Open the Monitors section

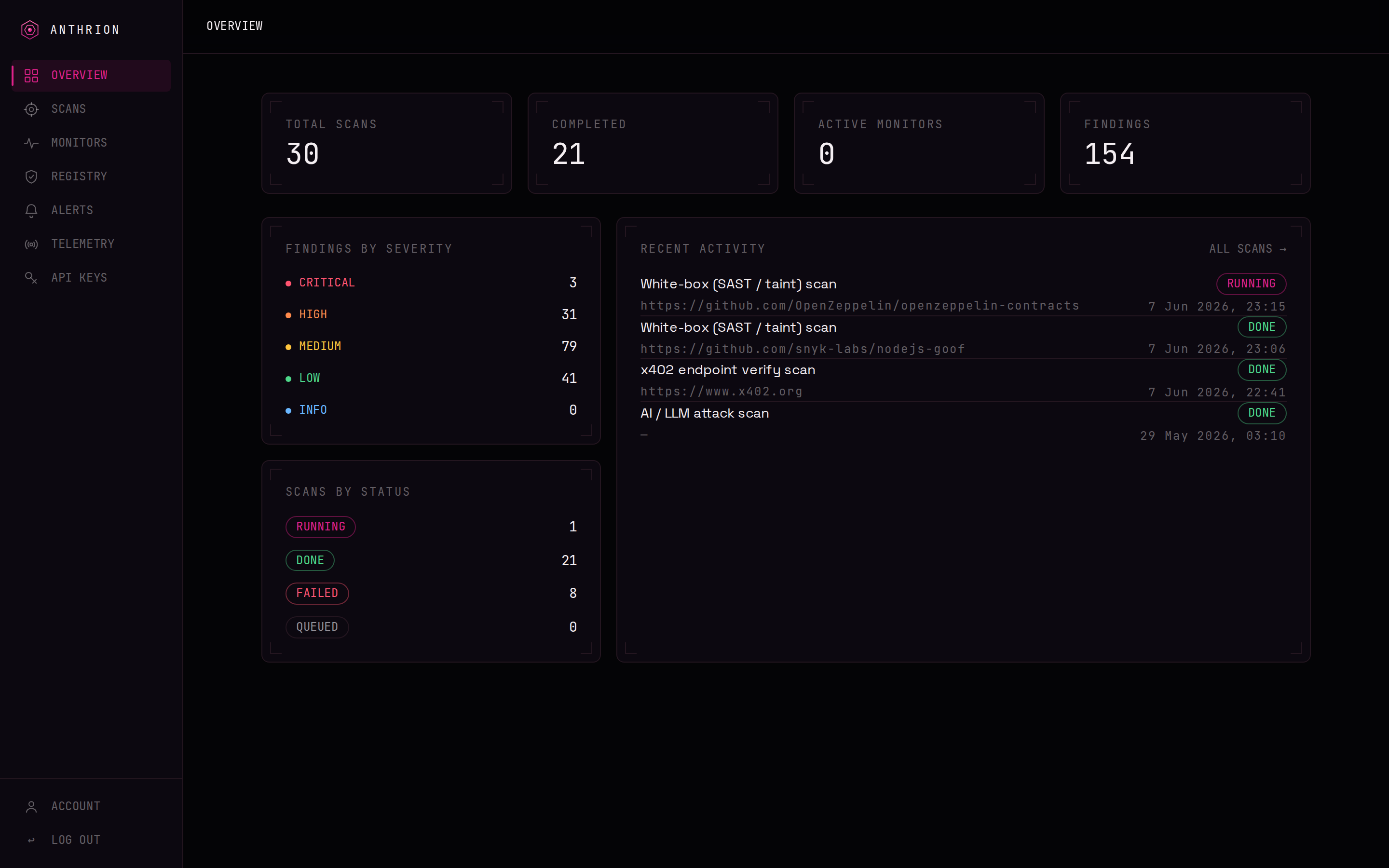(91, 143)
